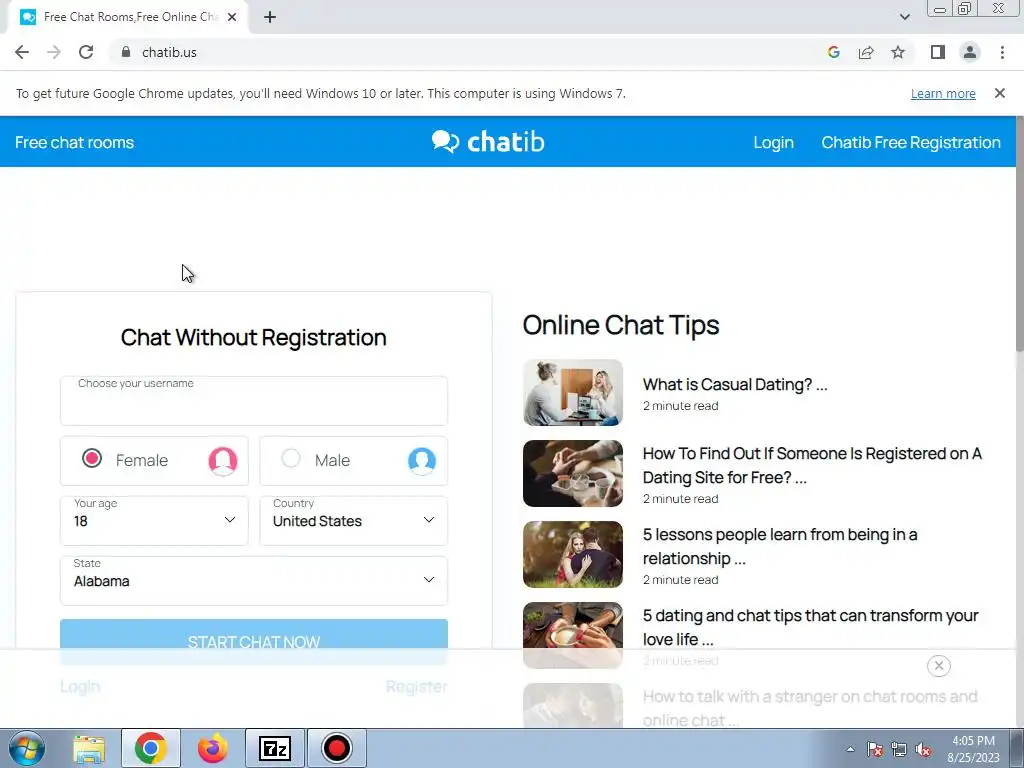Image resolution: width=1024 pixels, height=768 pixels.
Task: Click the Login link below the form
Action: tap(80, 686)
